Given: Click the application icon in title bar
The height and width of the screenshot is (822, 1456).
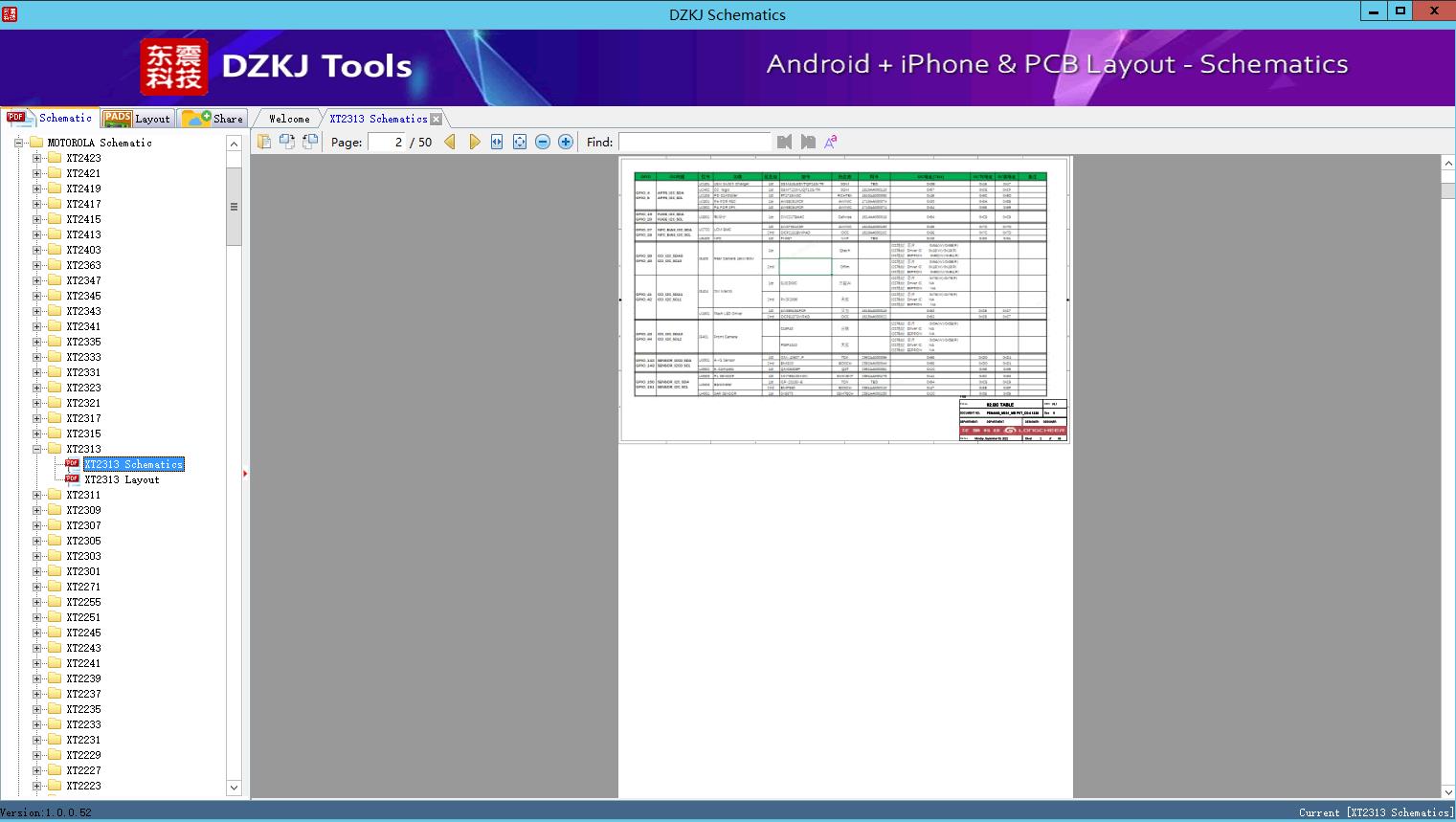Looking at the screenshot, I should 11,14.
